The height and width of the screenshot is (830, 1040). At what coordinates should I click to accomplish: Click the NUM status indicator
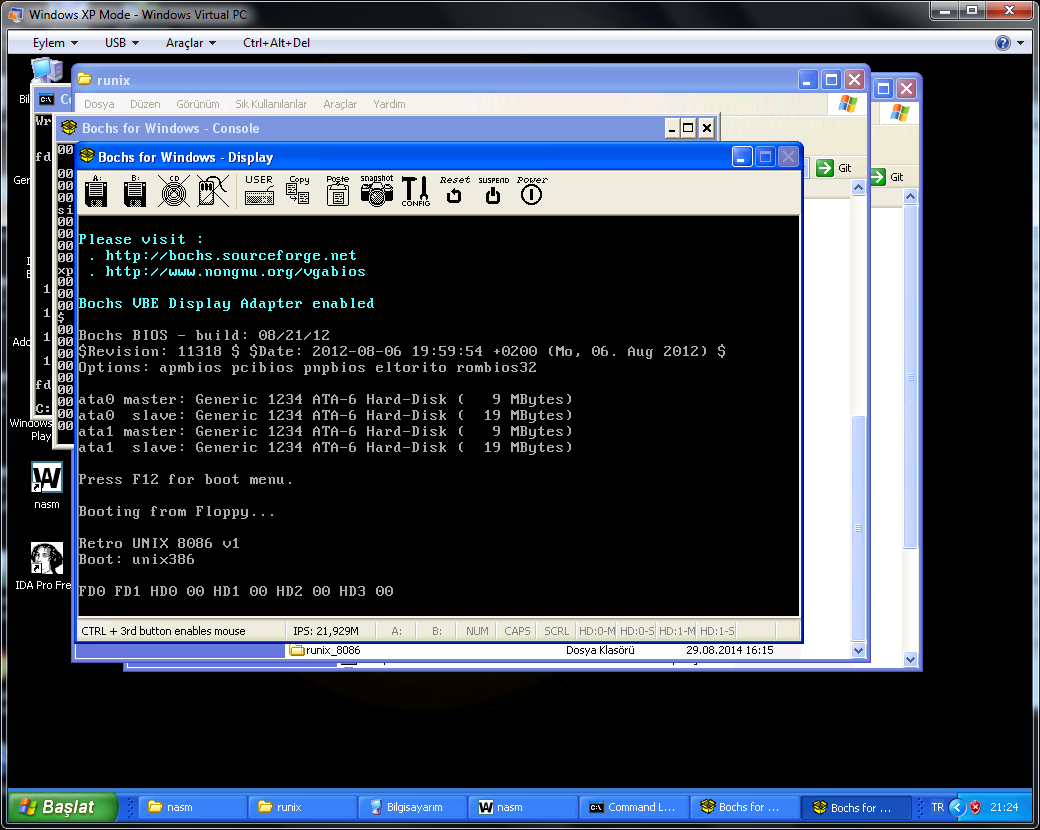477,631
